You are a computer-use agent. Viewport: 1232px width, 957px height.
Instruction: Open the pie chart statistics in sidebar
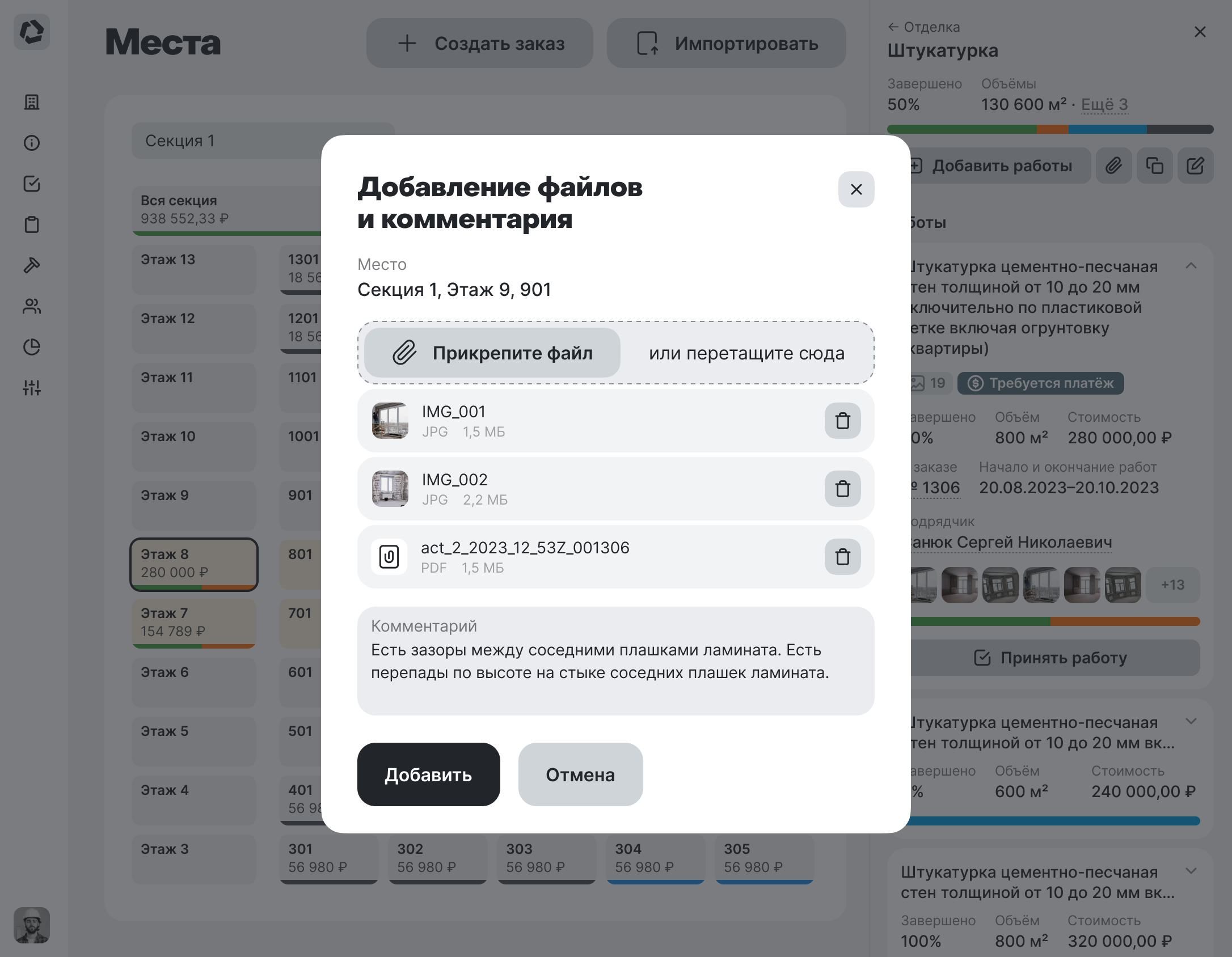click(32, 347)
